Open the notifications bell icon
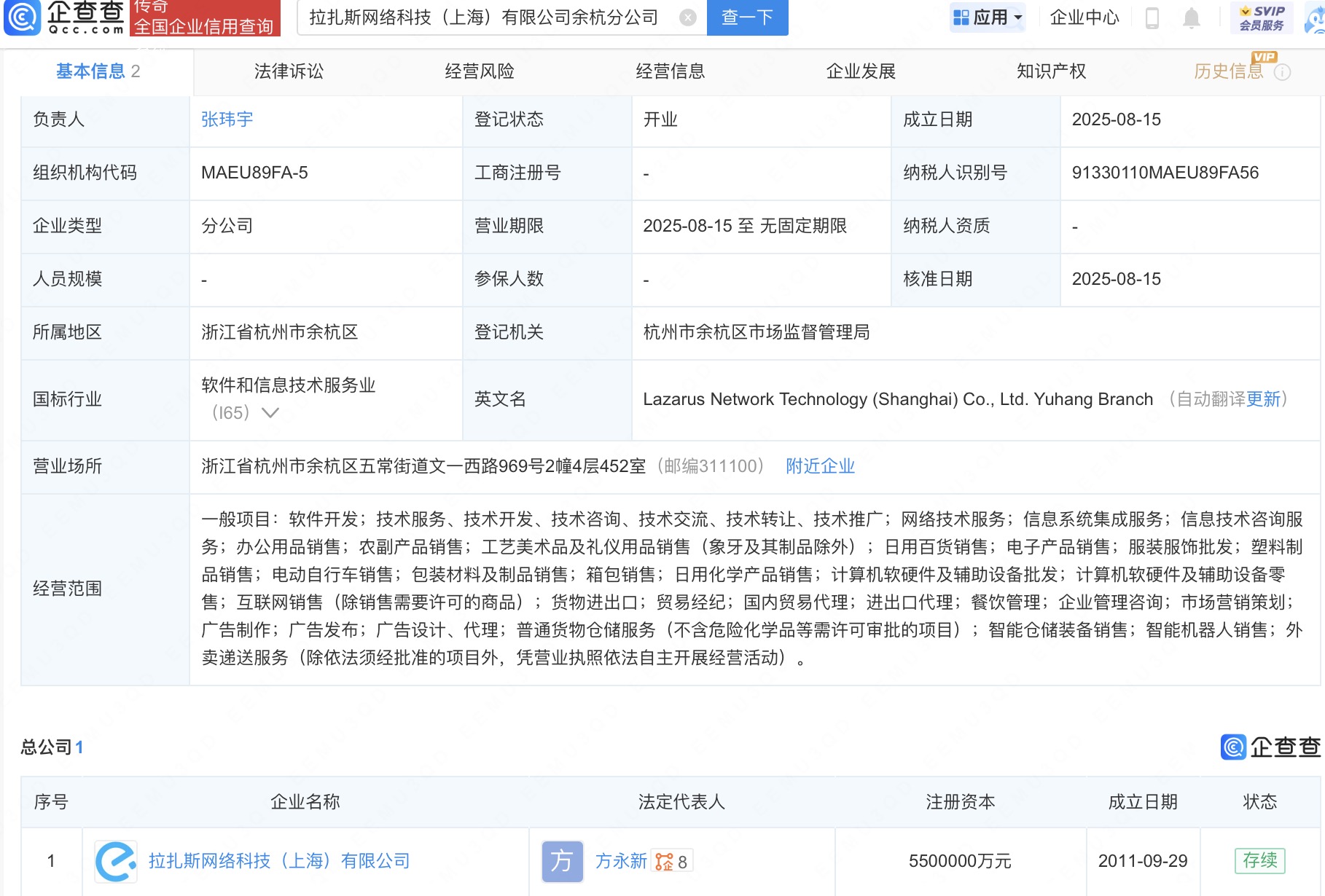This screenshot has width=1325, height=896. (x=1192, y=17)
